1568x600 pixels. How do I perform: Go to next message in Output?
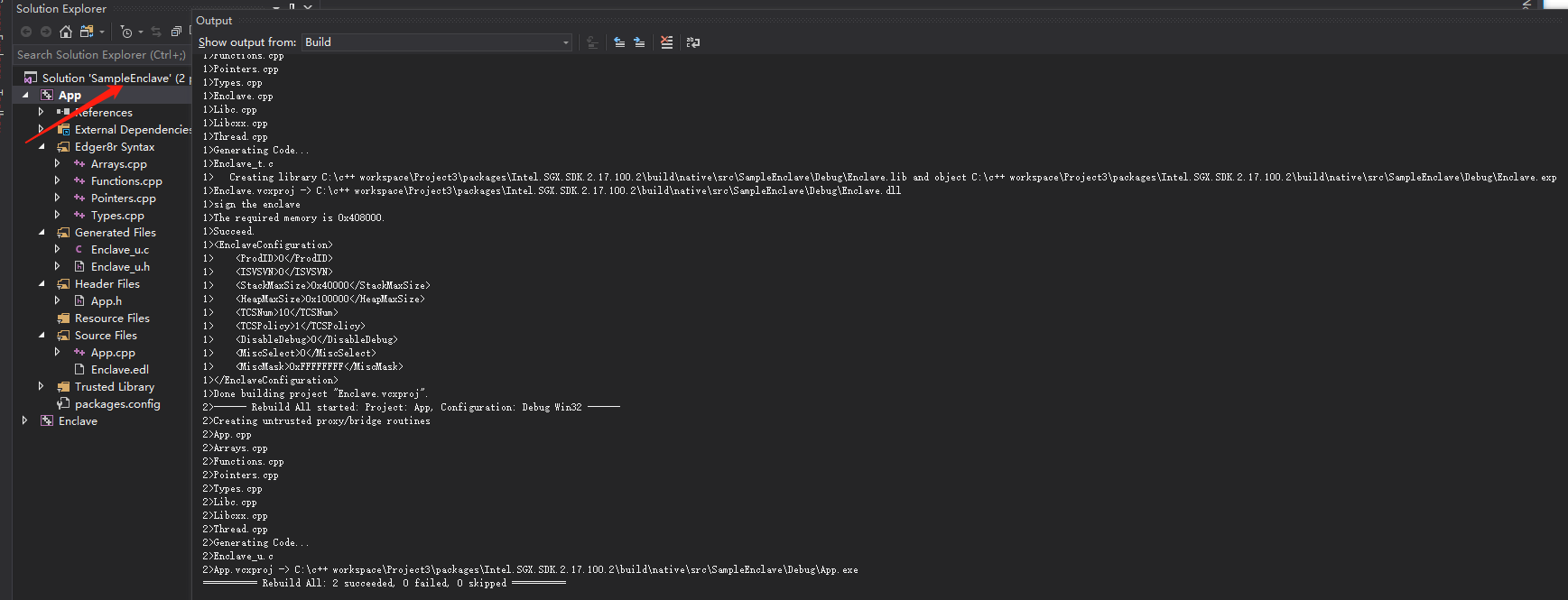tap(639, 42)
